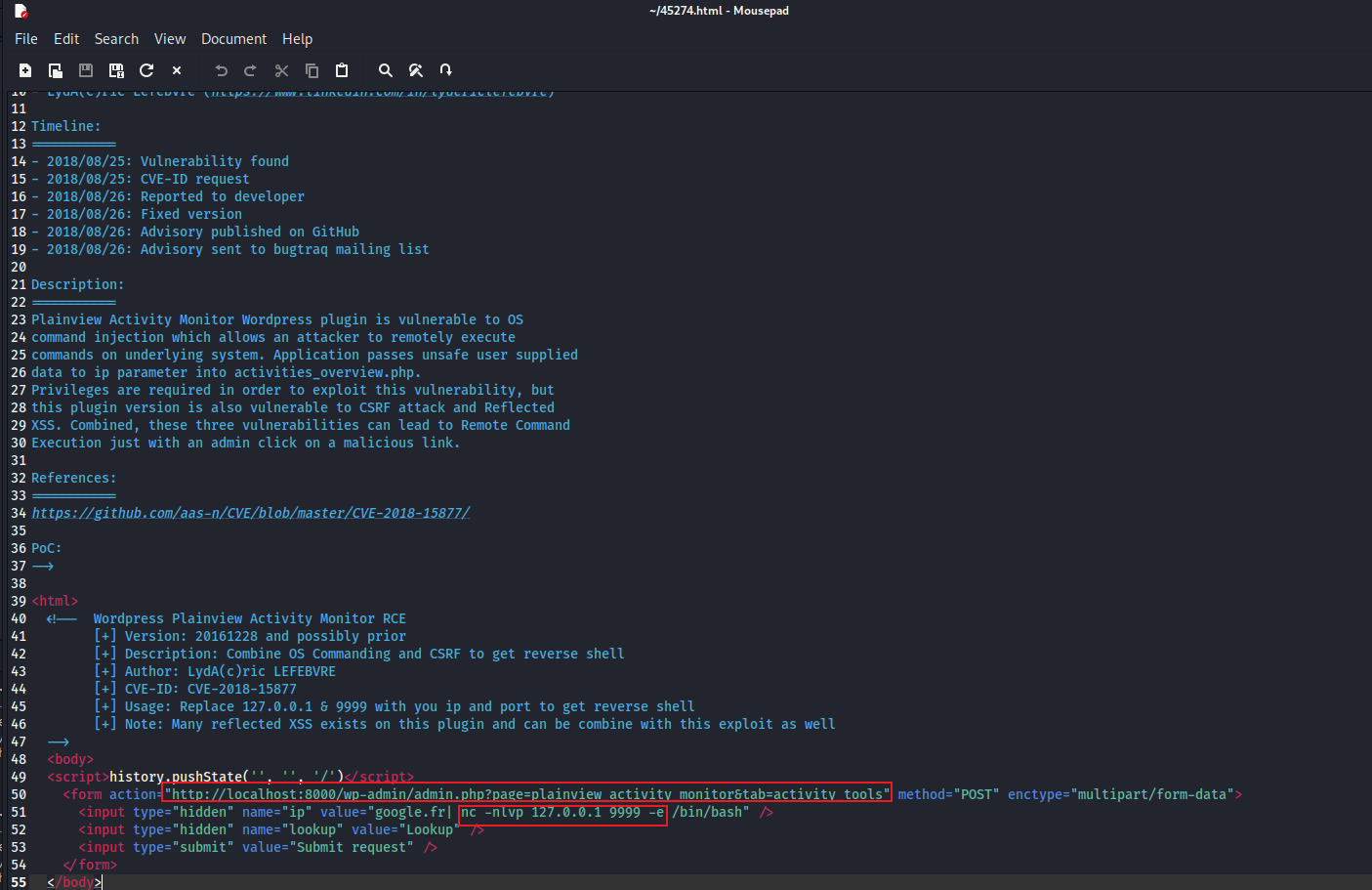This screenshot has height=890, width=1372.
Task: Click the 'Plainview Activity Monitor Wordpress plugin' line
Action: pyautogui.click(x=277, y=319)
